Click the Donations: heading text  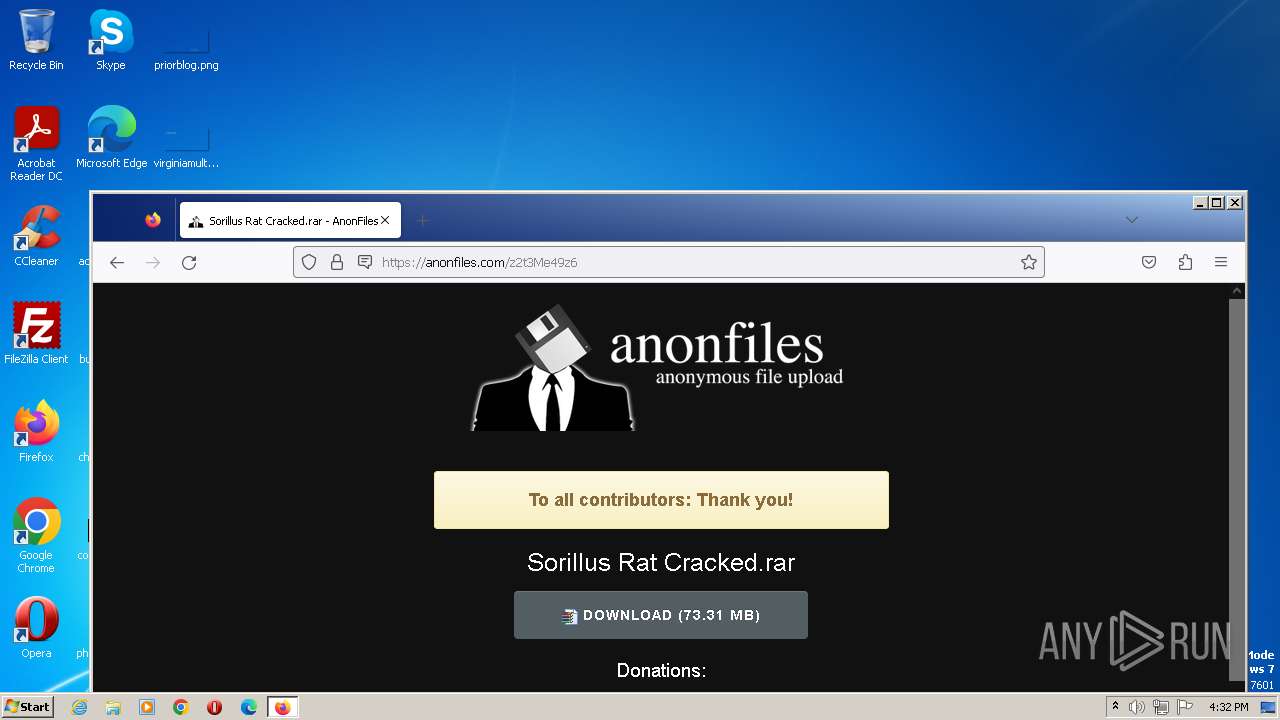(x=661, y=670)
